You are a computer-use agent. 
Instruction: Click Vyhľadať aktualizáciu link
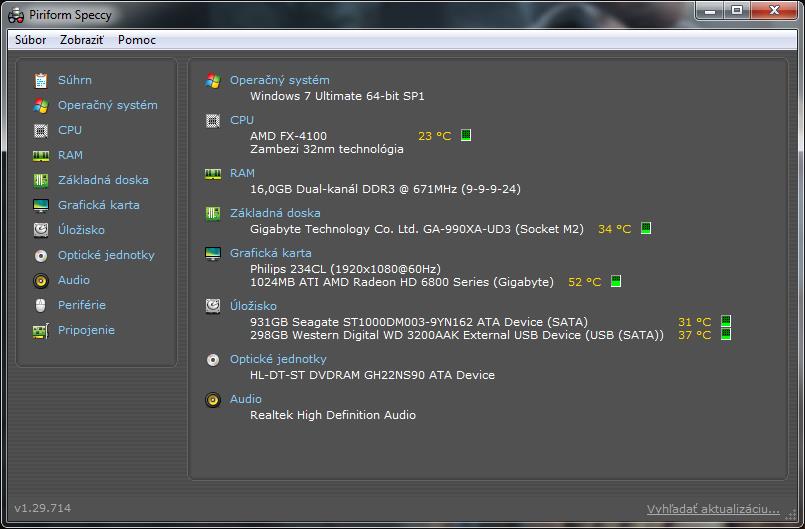coord(713,509)
